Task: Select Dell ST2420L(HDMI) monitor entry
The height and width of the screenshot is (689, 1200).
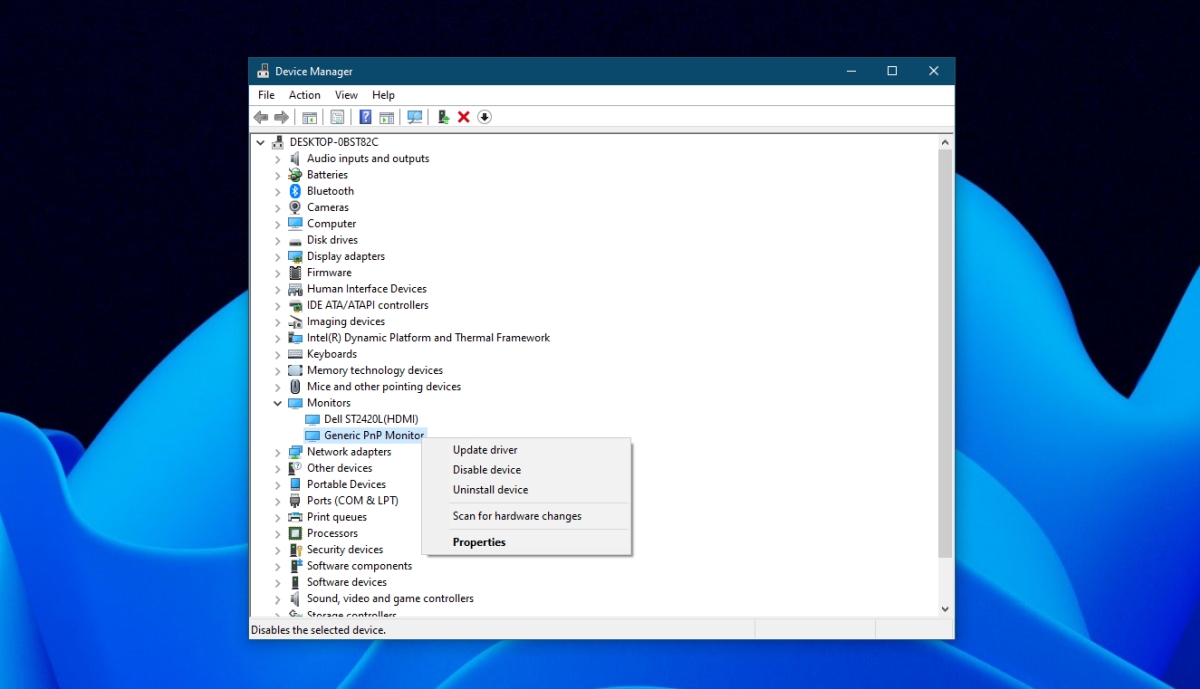Action: [371, 419]
